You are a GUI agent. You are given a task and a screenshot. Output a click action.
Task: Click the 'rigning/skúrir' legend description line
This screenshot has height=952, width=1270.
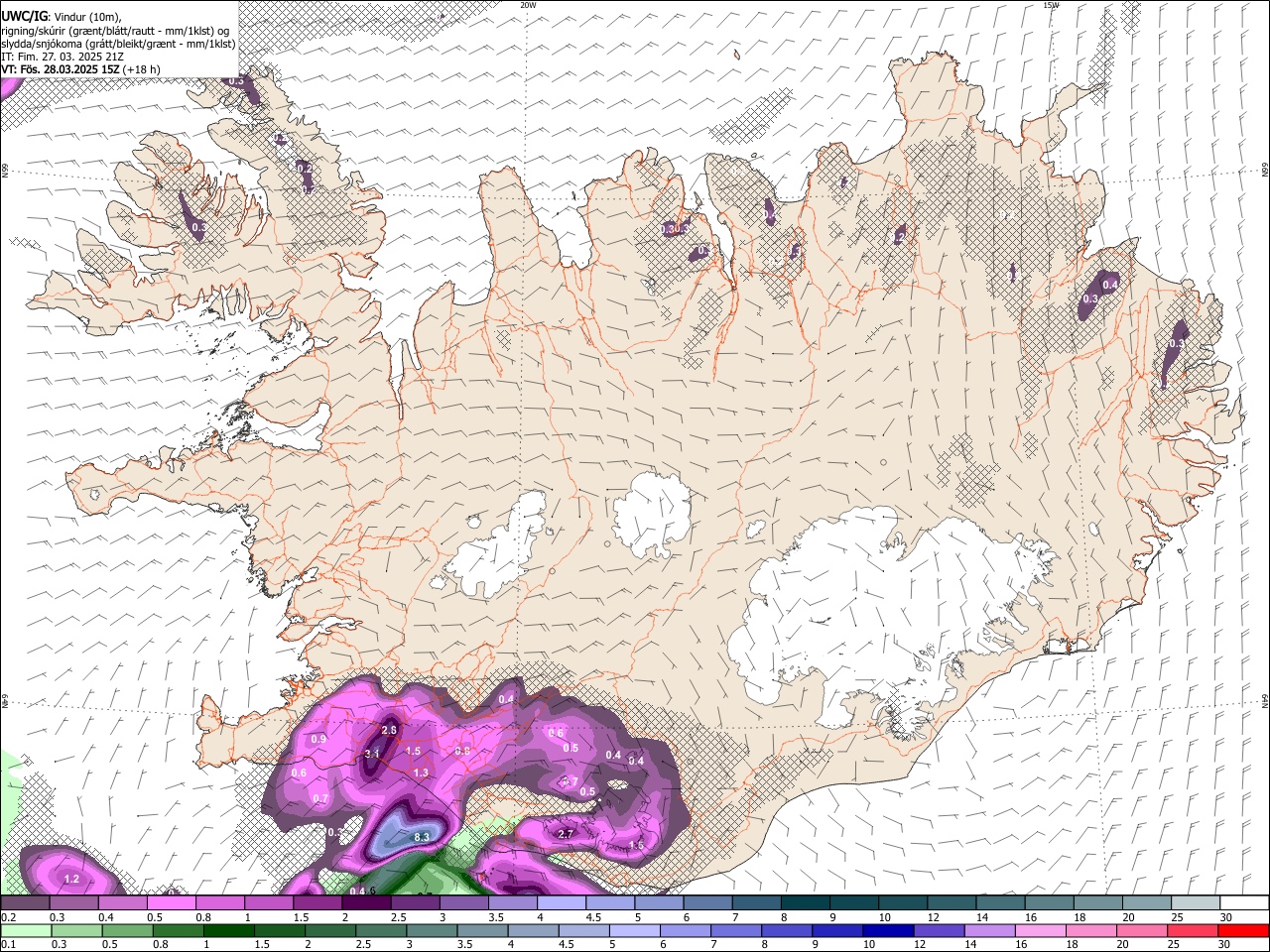116,30
